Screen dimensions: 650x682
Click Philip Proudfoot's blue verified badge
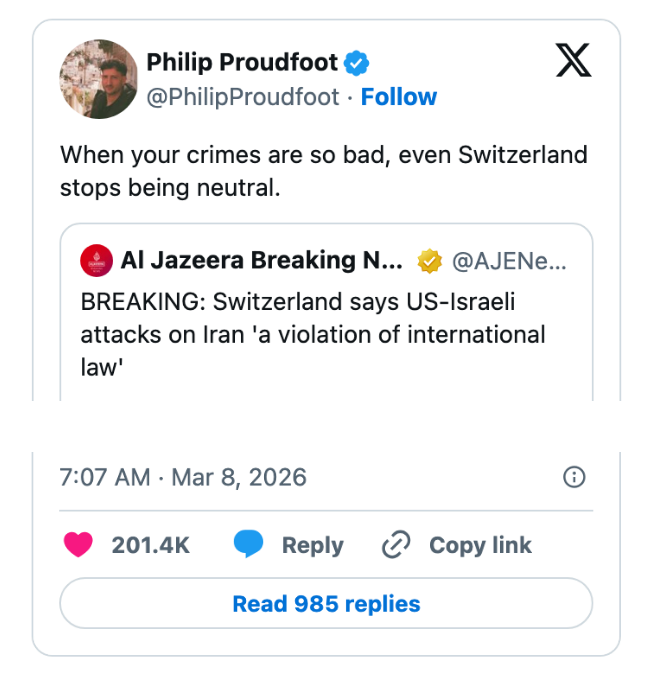coord(357,63)
